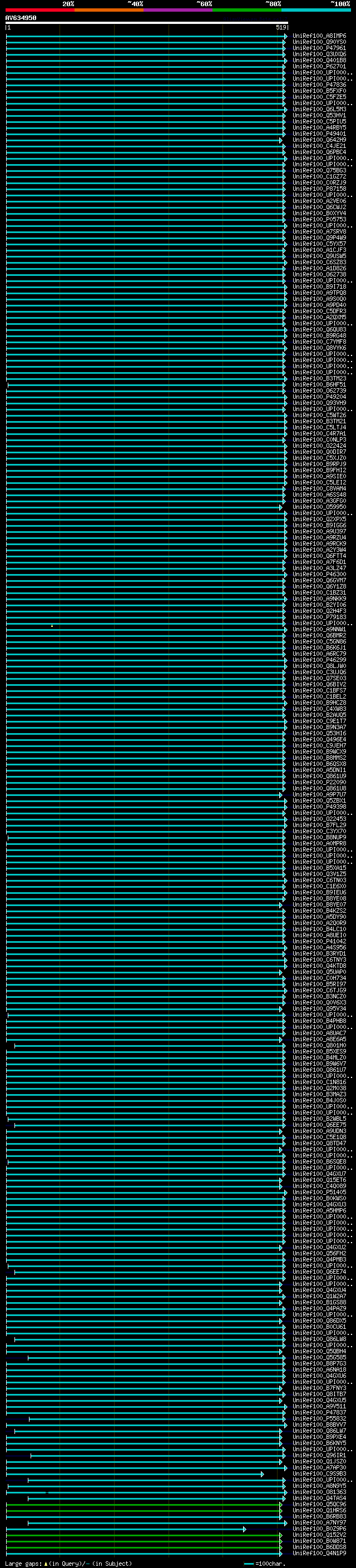Open hit UniRef100_Q9QYS0 label
Image resolution: width=356 pixels, height=1568 pixels.
[319, 42]
